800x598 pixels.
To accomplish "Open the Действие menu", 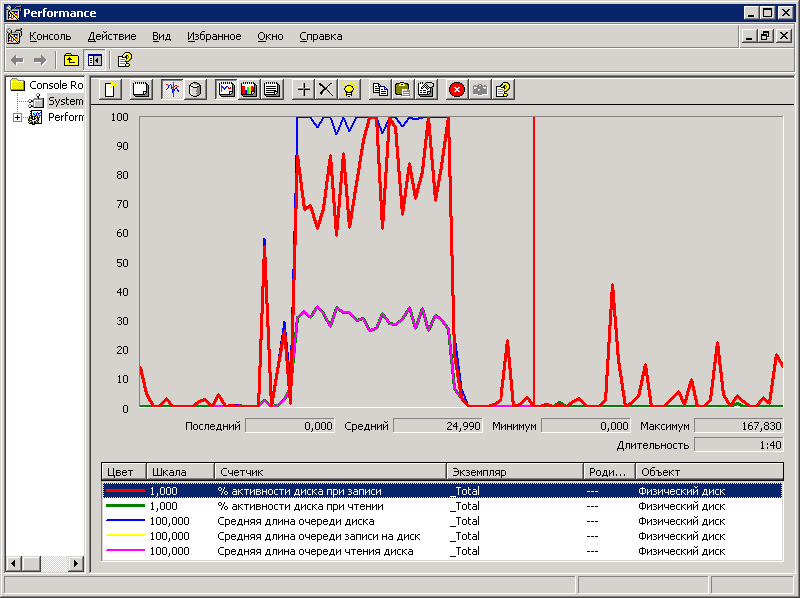I will click(112, 36).
